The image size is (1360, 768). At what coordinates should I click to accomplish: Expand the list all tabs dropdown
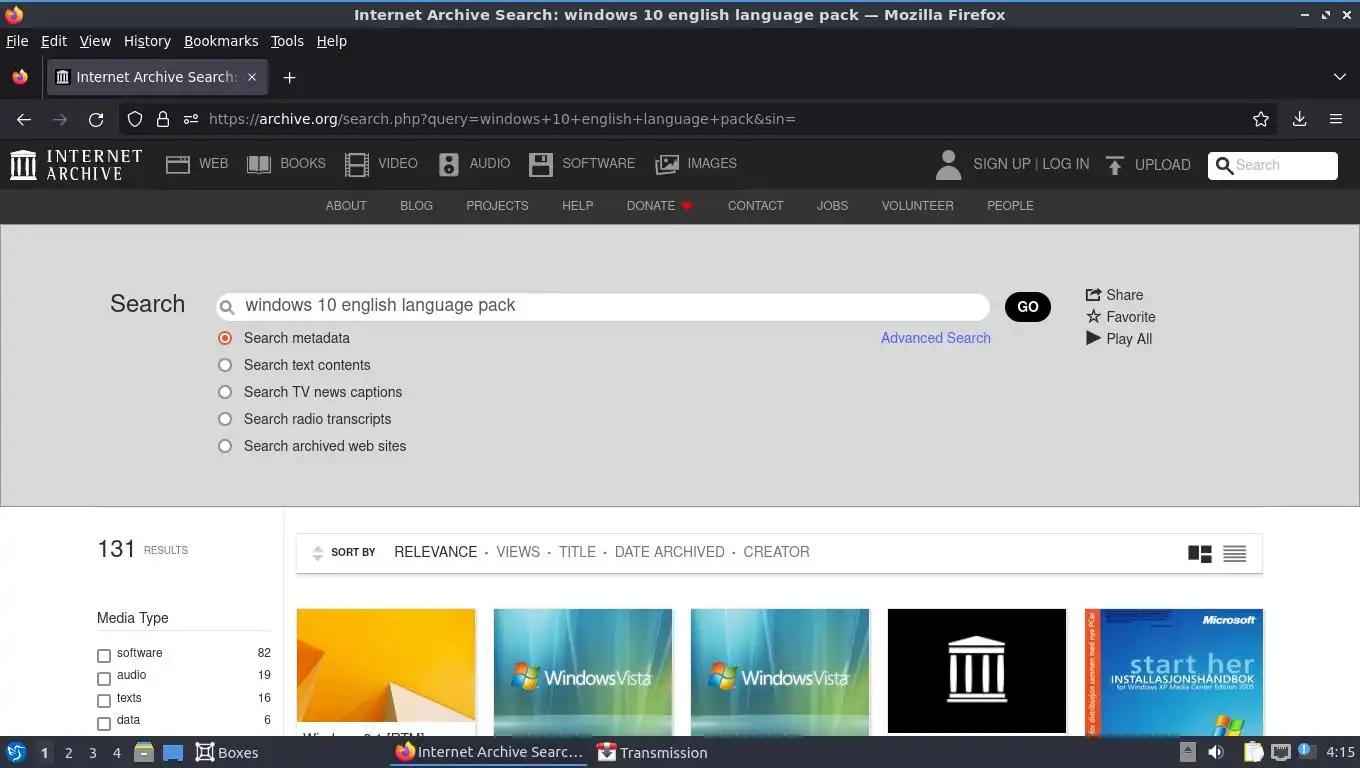point(1340,77)
